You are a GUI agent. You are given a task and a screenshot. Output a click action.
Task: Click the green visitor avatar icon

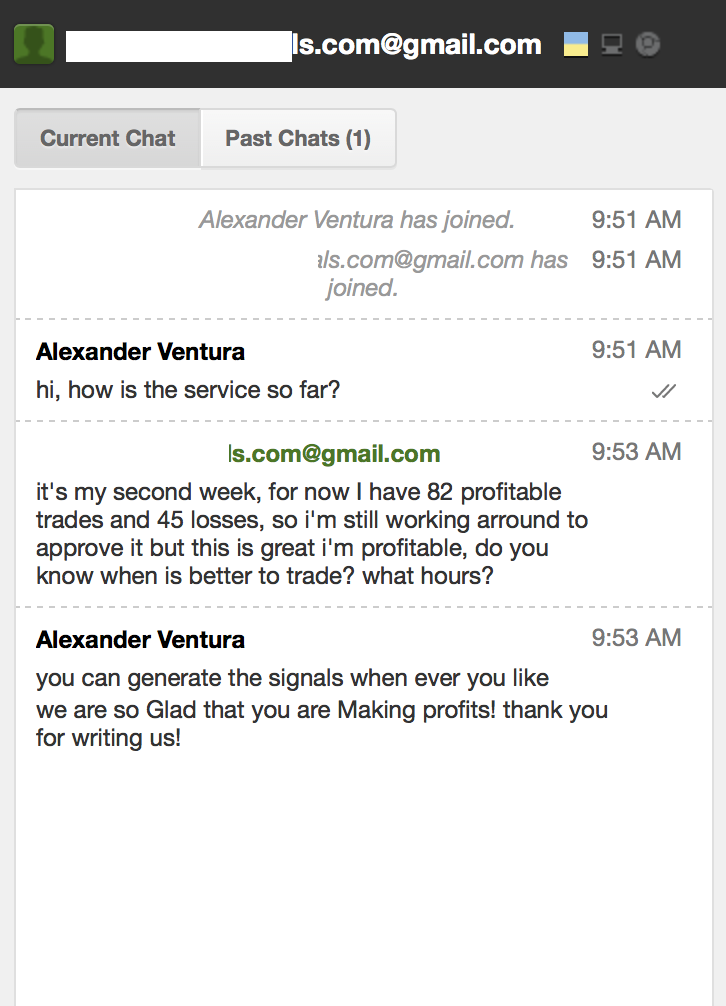tap(34, 44)
